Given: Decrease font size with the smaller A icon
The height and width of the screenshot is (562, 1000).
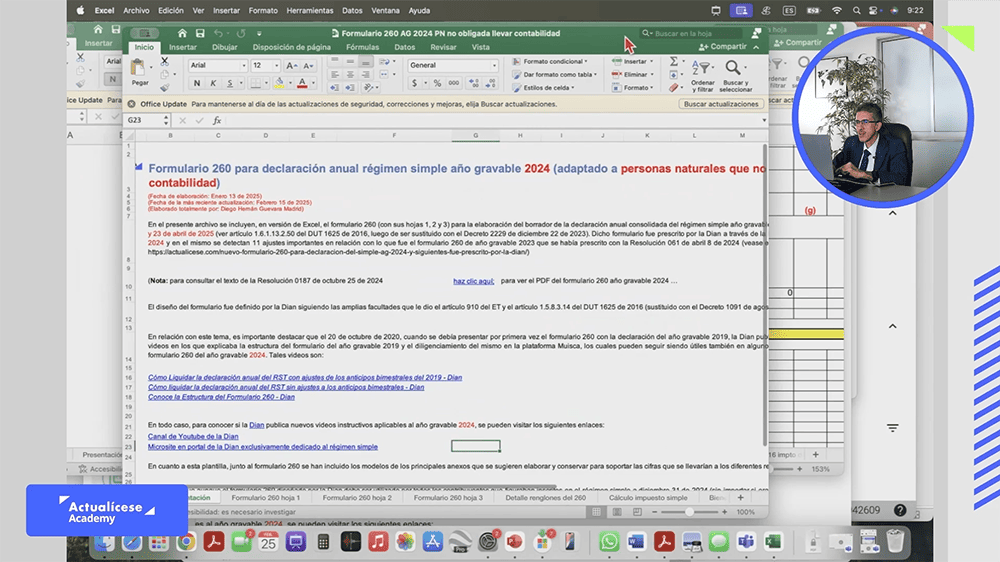Looking at the screenshot, I should [x=308, y=65].
